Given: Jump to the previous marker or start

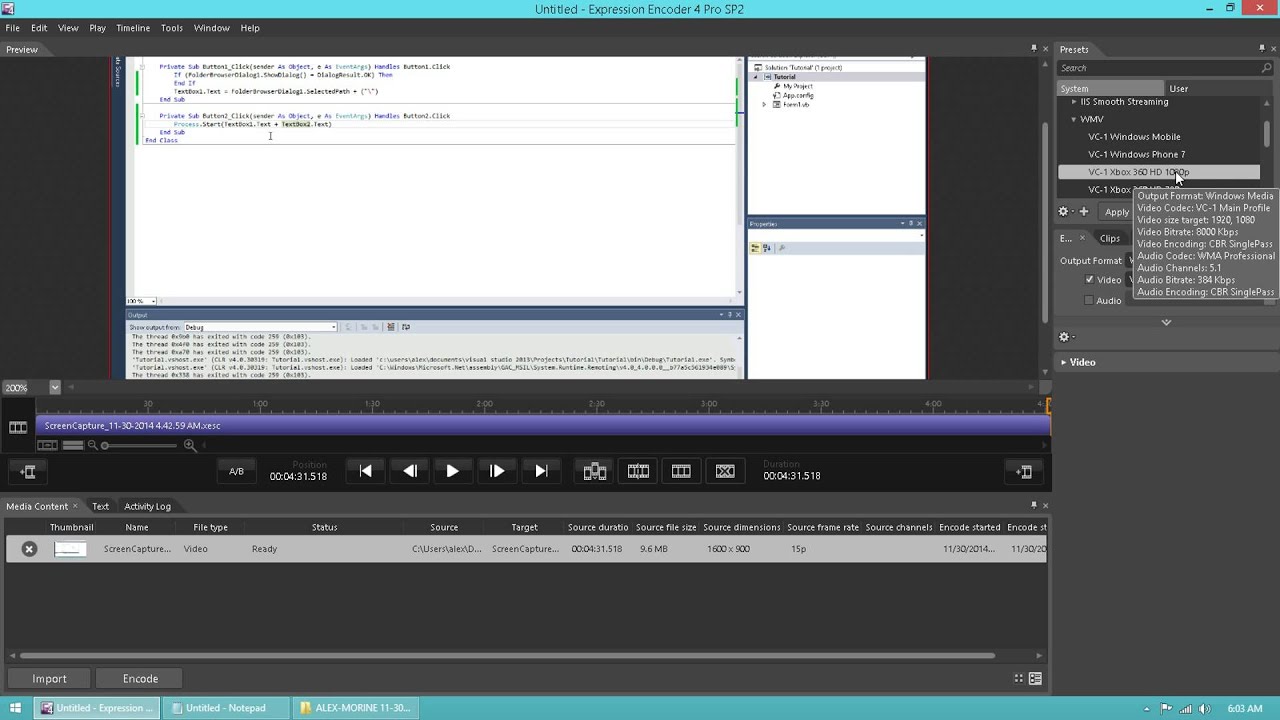Looking at the screenshot, I should pos(366,471).
